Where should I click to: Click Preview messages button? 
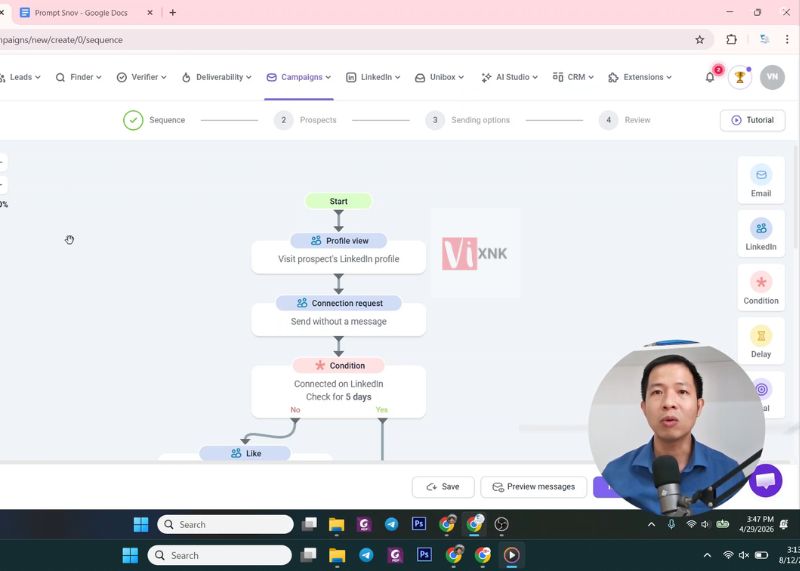(x=534, y=487)
